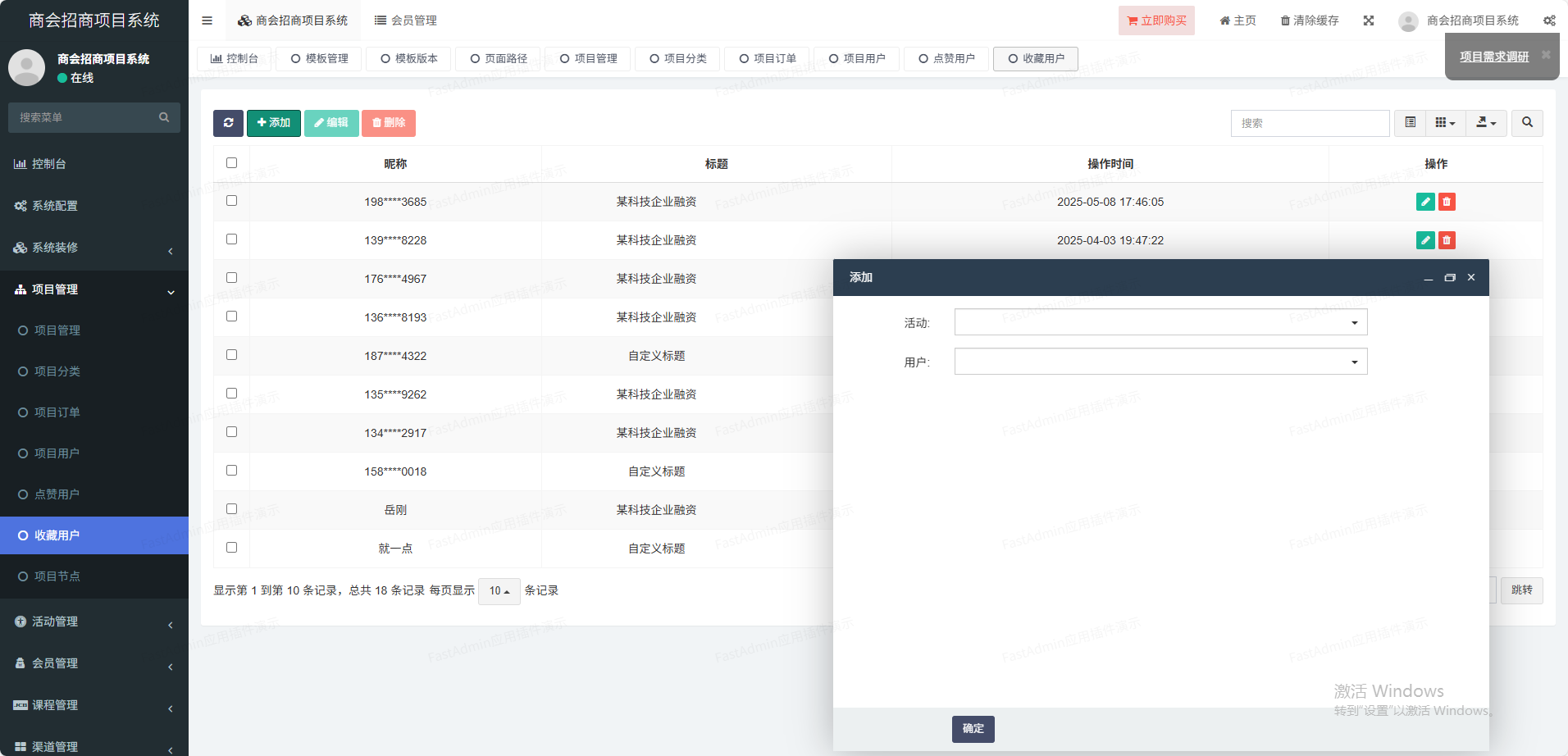
Task: Click the green edit icon for 198****3685 row
Action: tap(1424, 202)
